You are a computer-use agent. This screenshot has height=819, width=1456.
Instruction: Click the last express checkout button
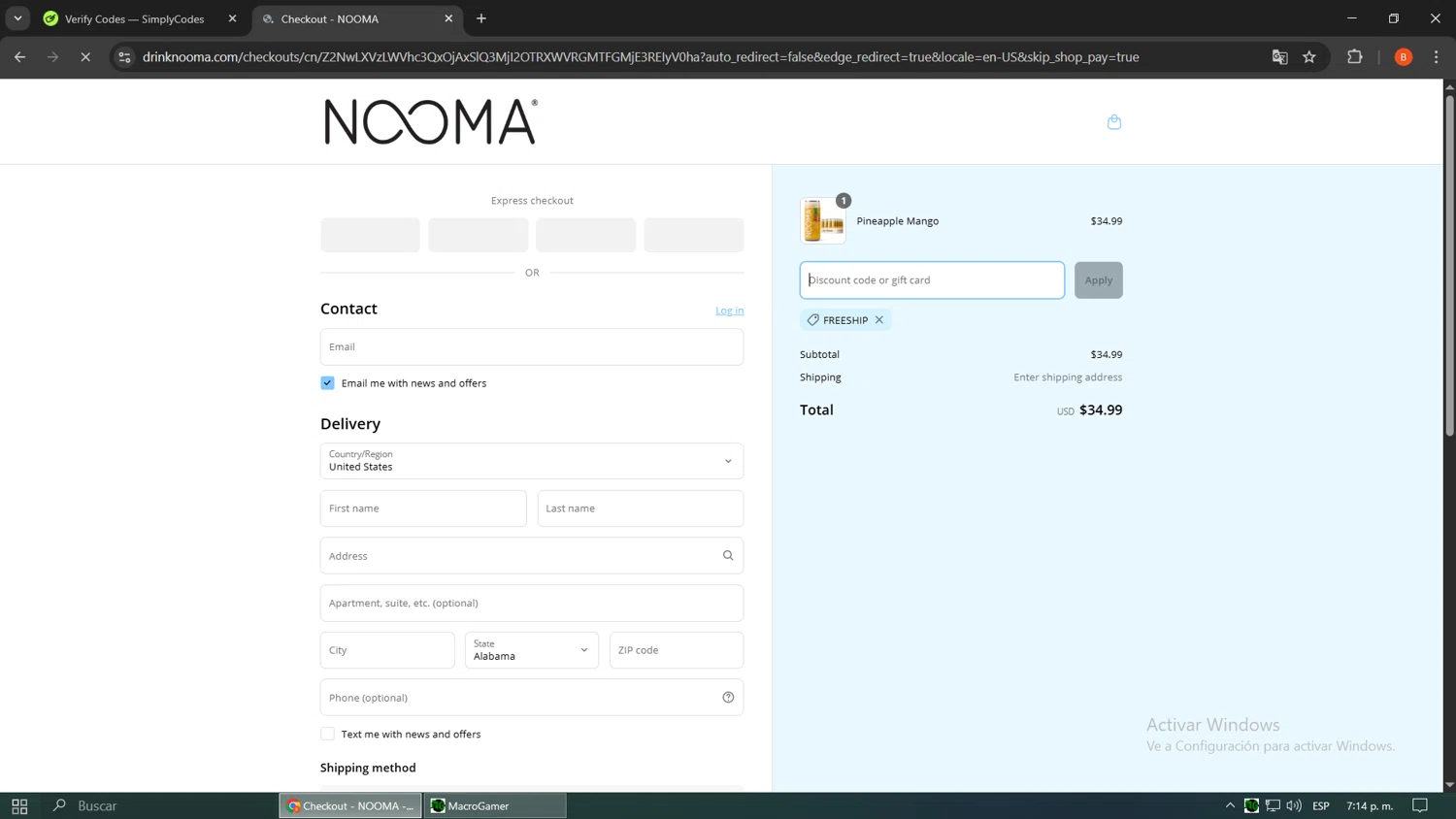pyautogui.click(x=694, y=235)
